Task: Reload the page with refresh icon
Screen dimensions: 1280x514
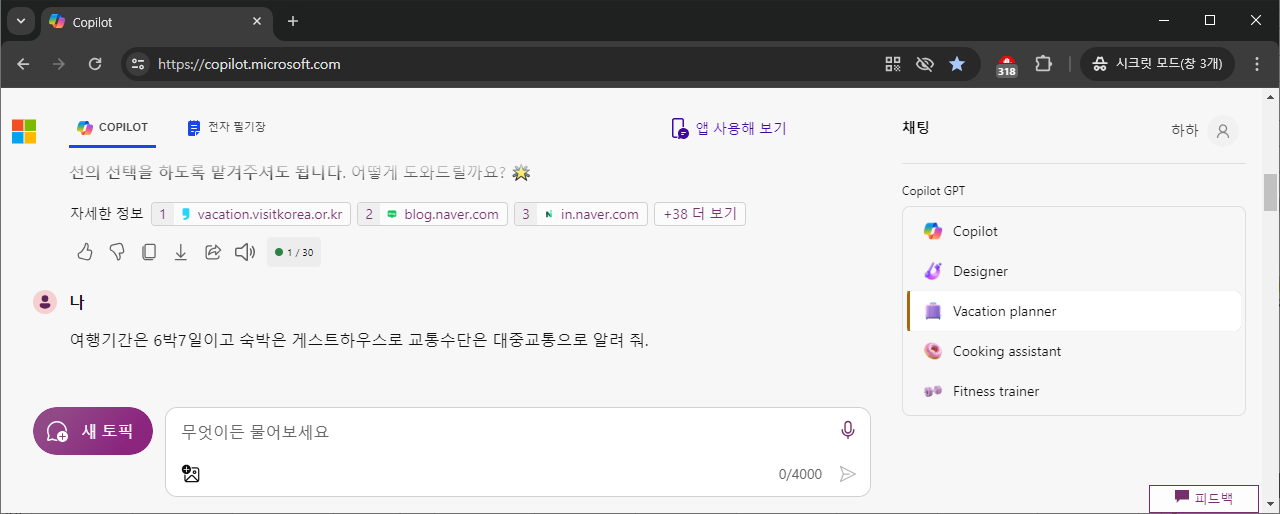Action: coord(95,64)
